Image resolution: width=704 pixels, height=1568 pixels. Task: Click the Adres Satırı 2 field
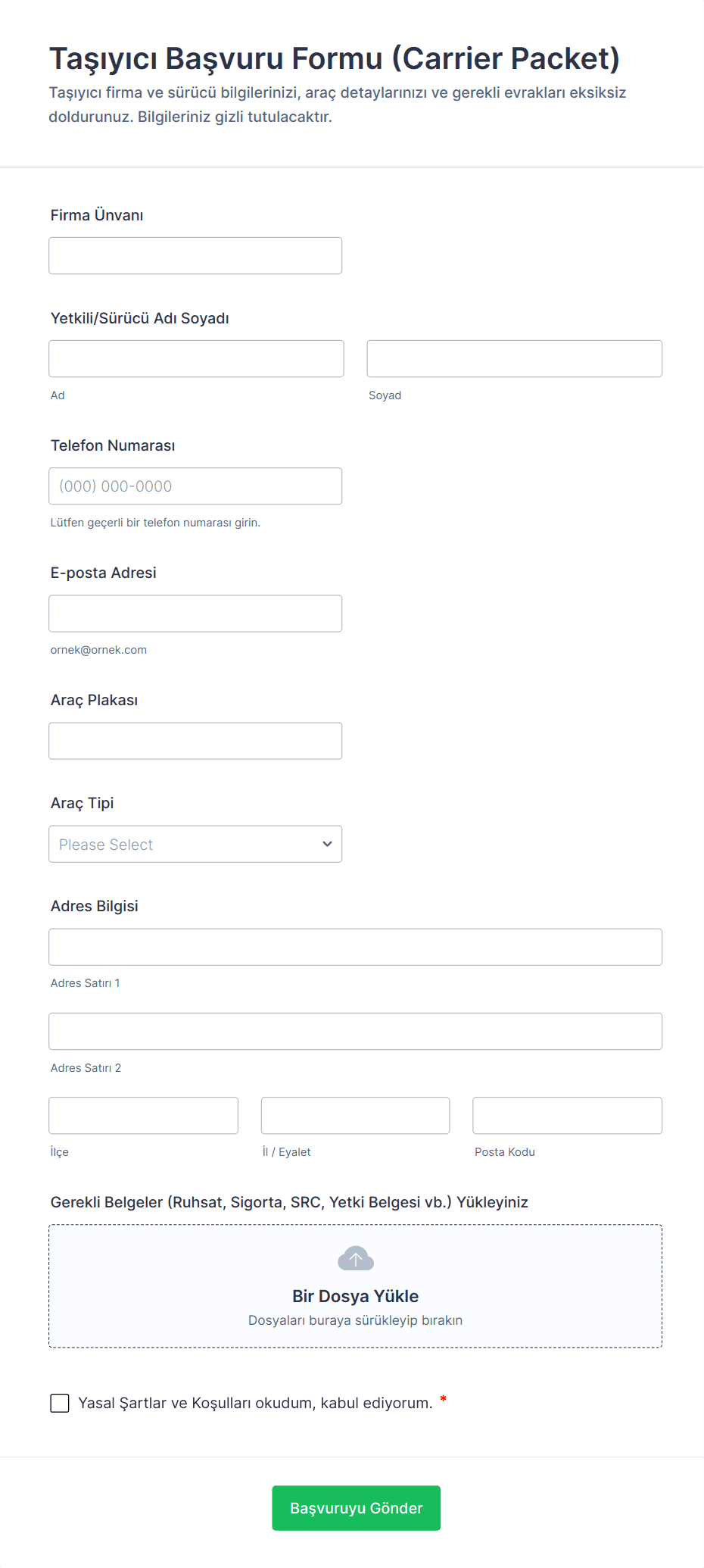coord(355,1031)
